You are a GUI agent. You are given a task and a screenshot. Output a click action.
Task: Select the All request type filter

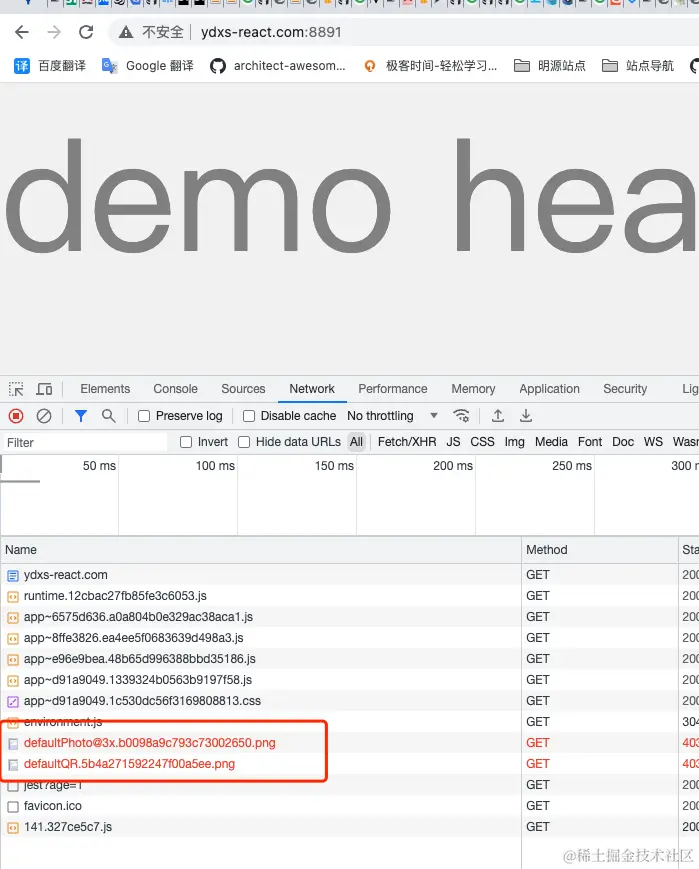click(356, 442)
